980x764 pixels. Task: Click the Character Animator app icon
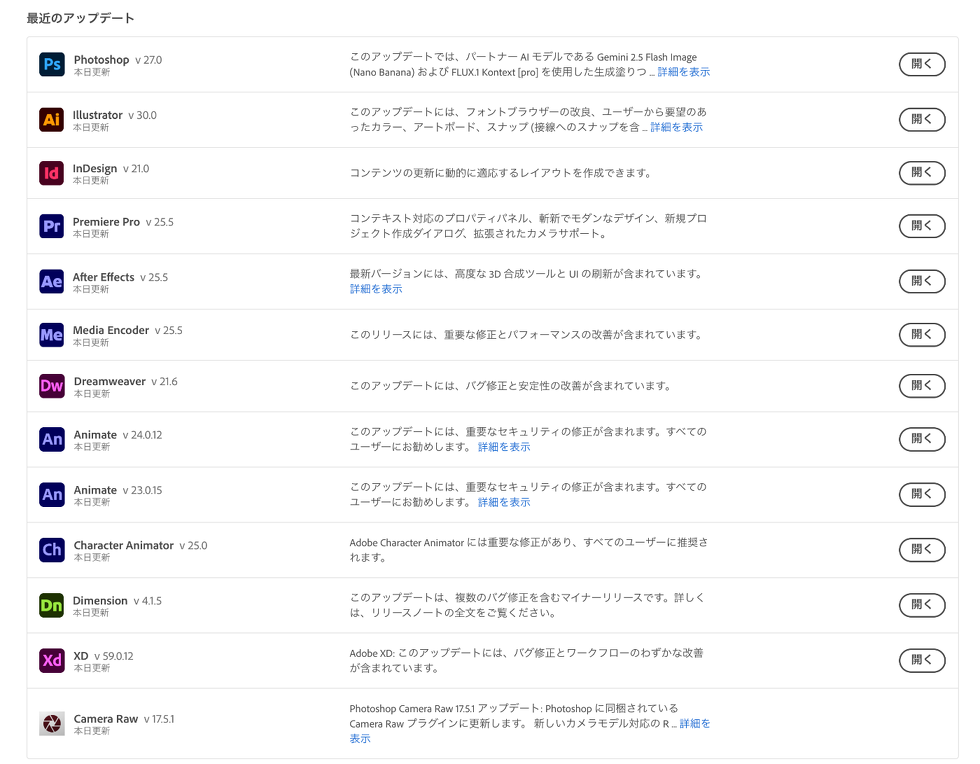click(x=52, y=550)
